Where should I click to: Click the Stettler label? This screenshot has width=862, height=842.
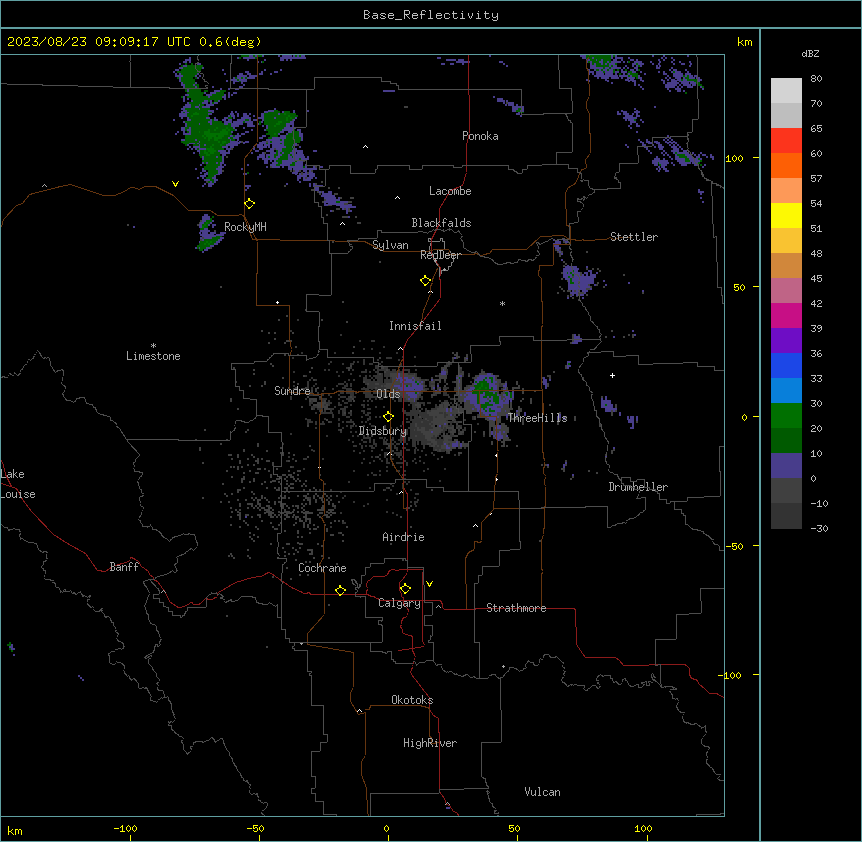(634, 237)
